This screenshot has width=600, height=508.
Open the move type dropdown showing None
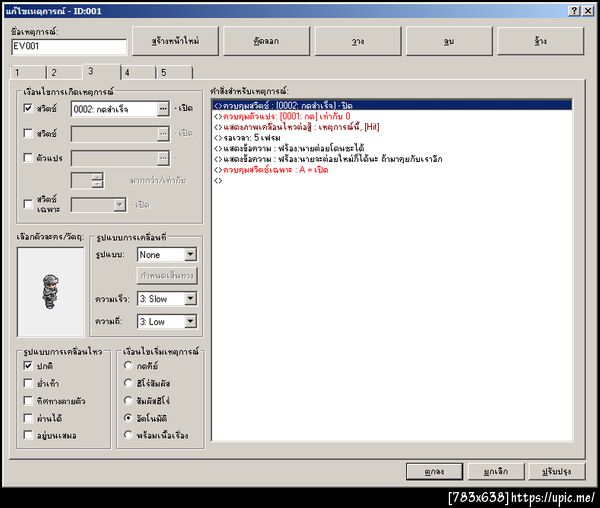(190, 254)
